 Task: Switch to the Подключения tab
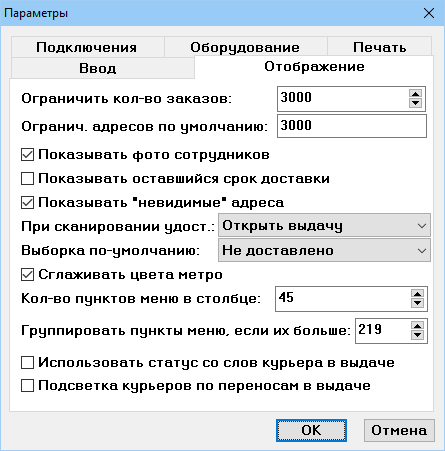click(87, 47)
